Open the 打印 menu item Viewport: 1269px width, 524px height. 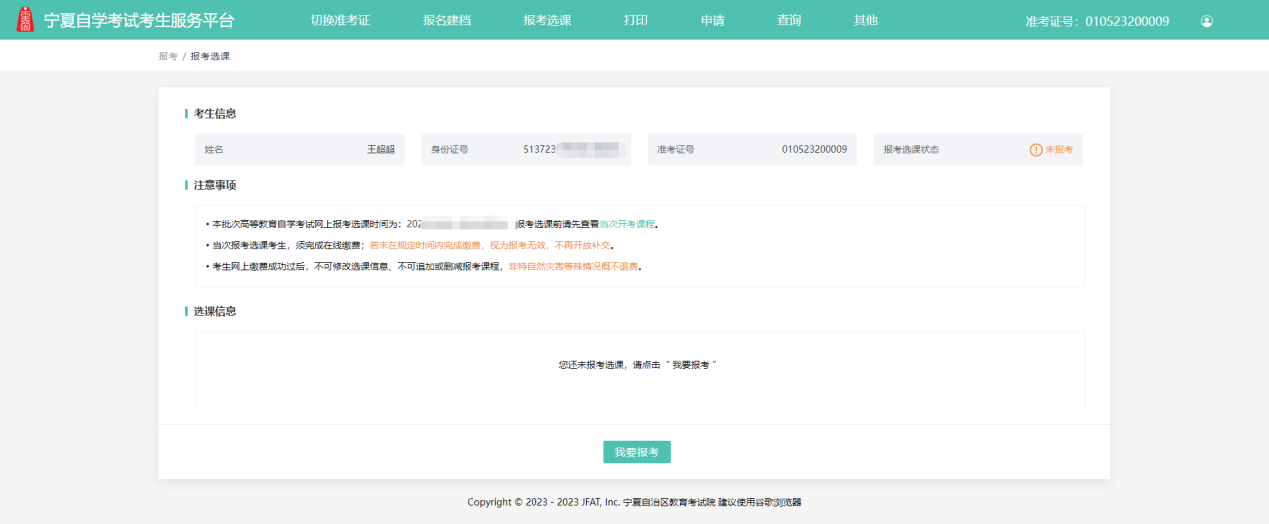(x=636, y=20)
